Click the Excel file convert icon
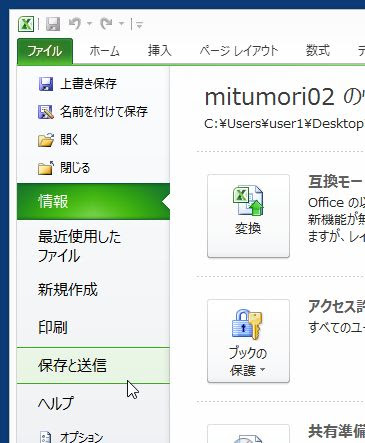This screenshot has width=365, height=443. point(248,201)
